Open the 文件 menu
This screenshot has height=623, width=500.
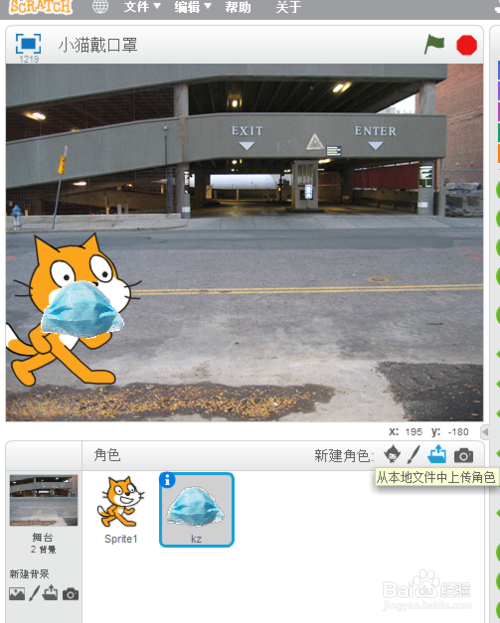pos(142,7)
